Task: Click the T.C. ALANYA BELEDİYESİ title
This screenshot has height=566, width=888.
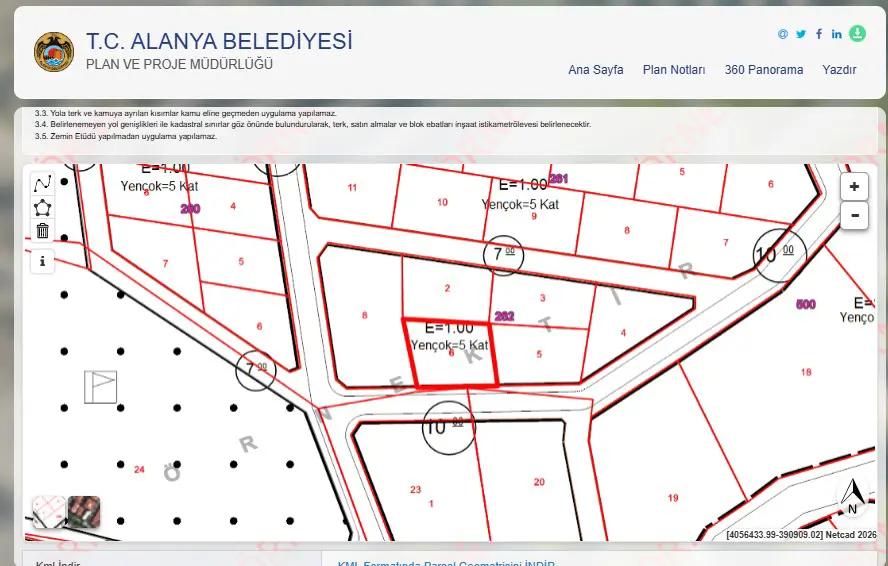Action: tap(219, 41)
